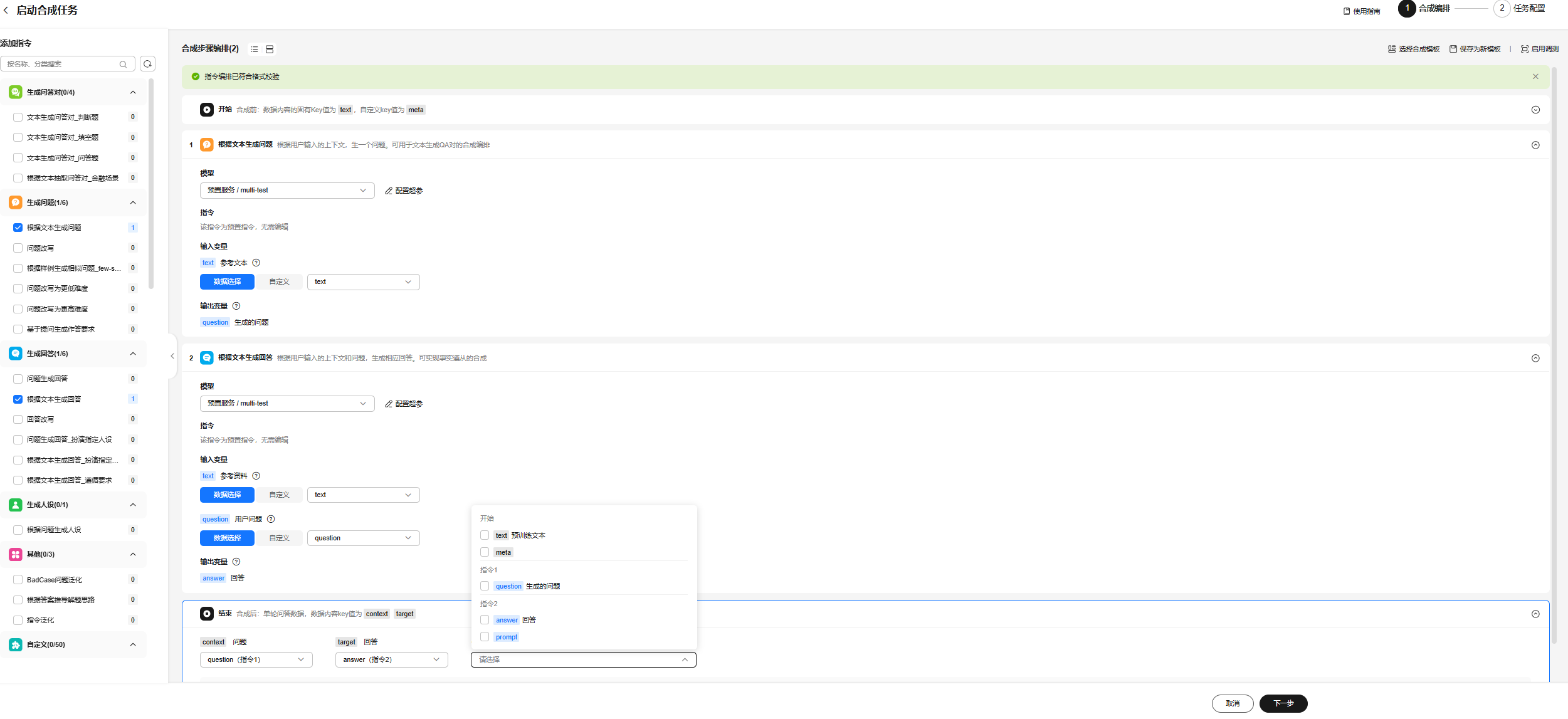Switch to list view icon beside 合成步骤编排
1568x719 pixels.
tap(255, 49)
